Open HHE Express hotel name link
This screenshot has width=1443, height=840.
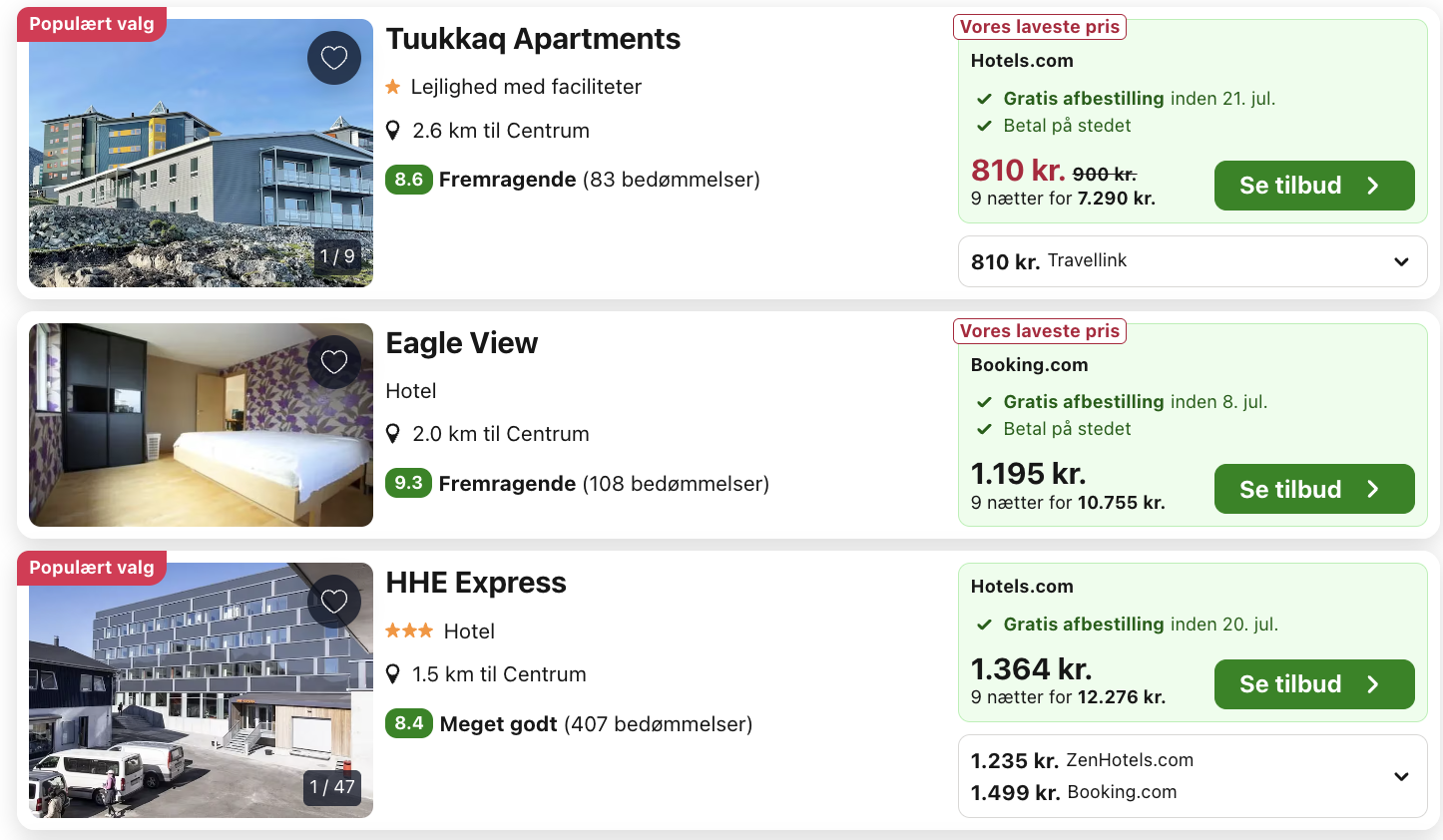coord(476,583)
